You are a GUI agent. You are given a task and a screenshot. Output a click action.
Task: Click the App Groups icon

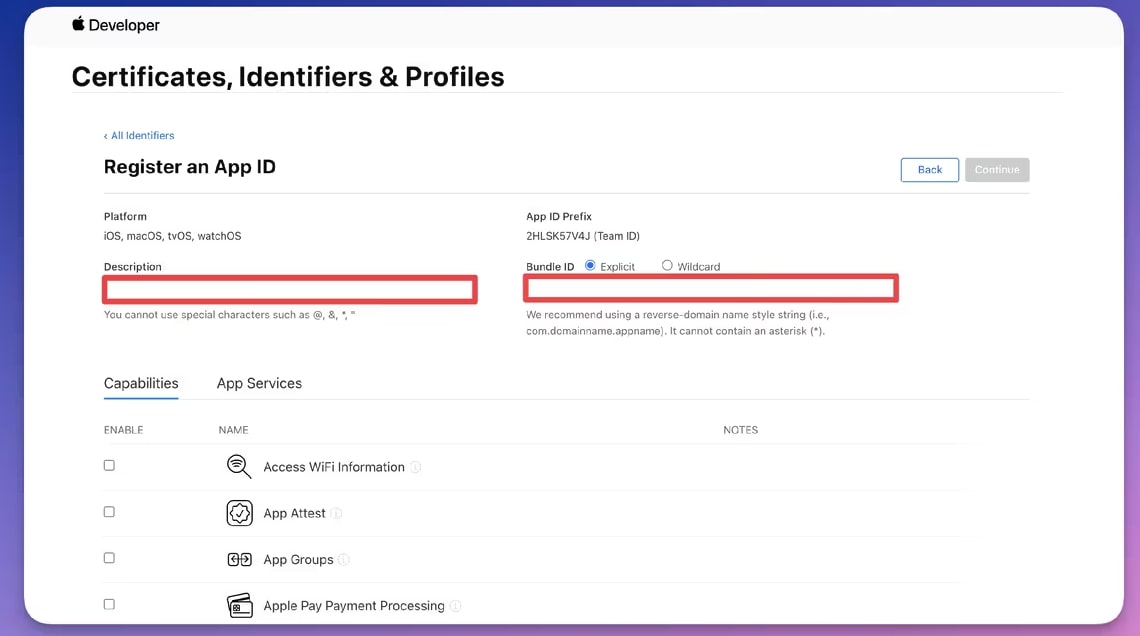239,560
